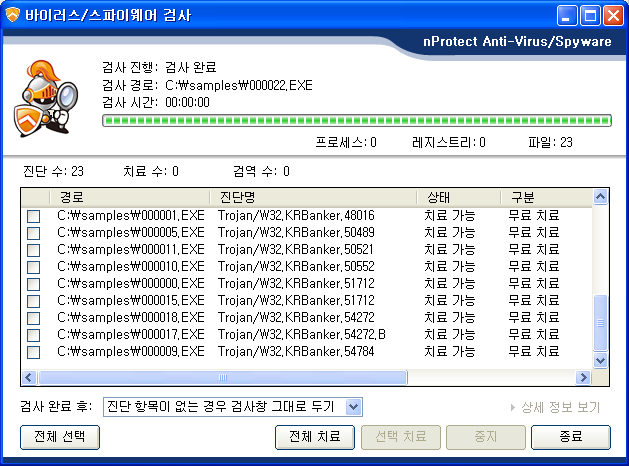
Task: Select Trojan/W32.KRBanker.48016 entry
Action: pos(296,216)
